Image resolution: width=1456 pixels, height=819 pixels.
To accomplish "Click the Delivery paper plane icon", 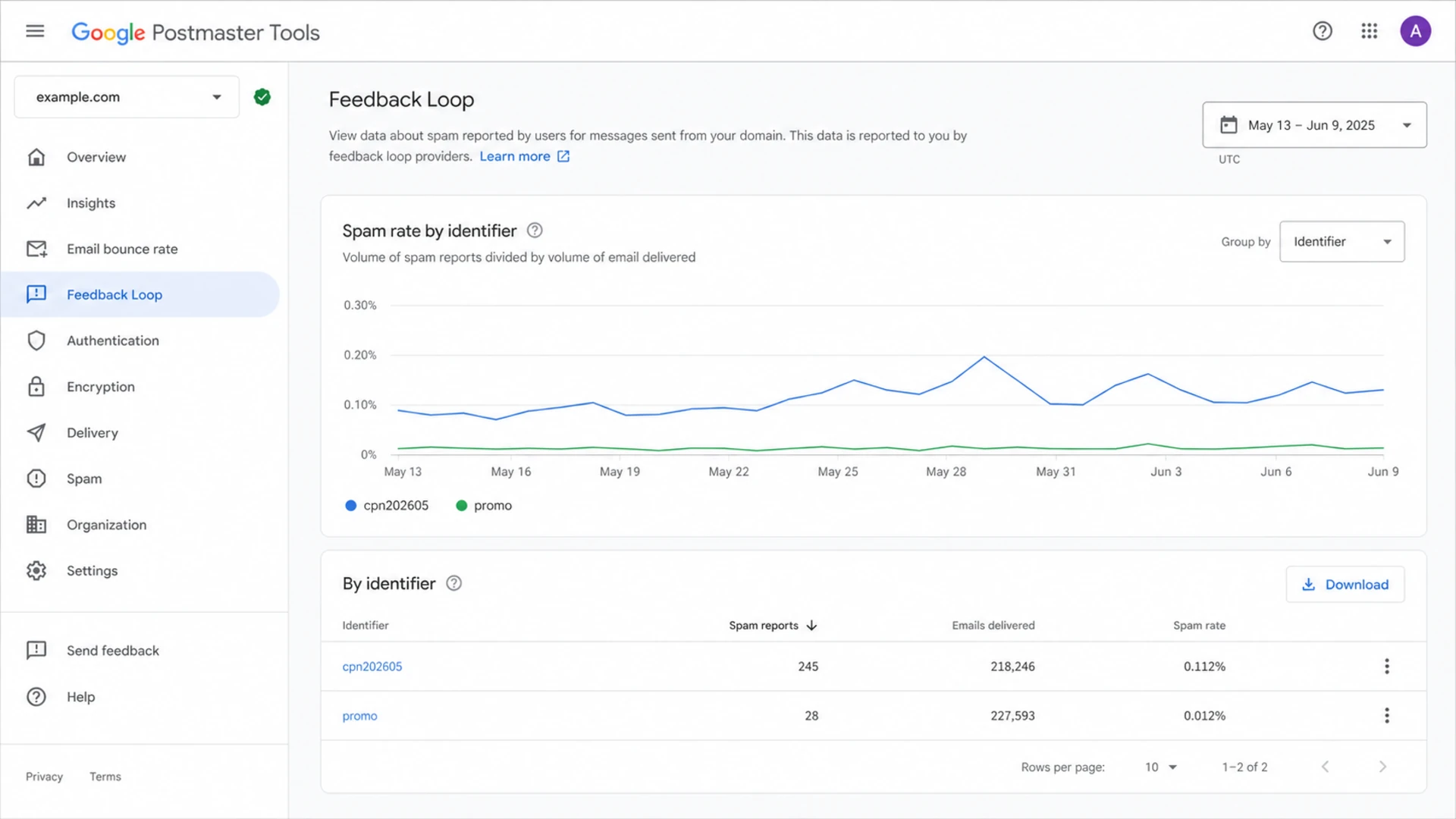I will point(36,432).
